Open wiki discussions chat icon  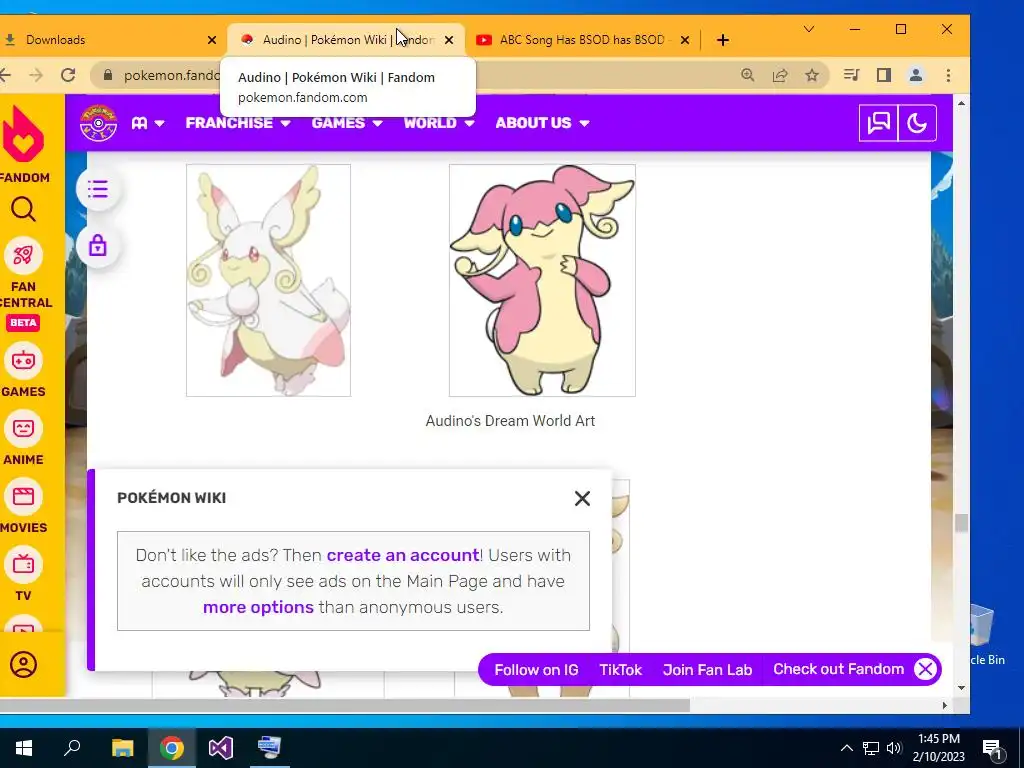click(878, 123)
